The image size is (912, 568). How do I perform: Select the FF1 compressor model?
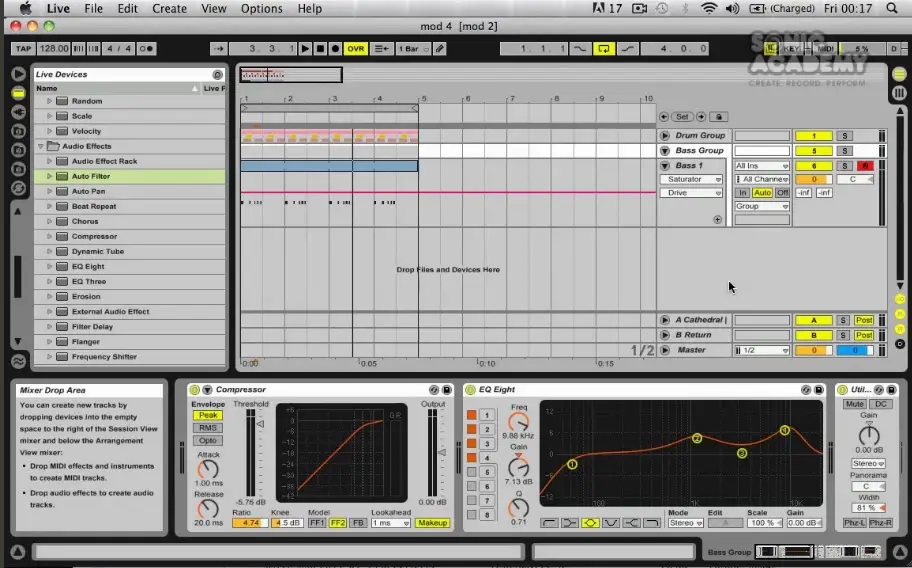point(316,523)
